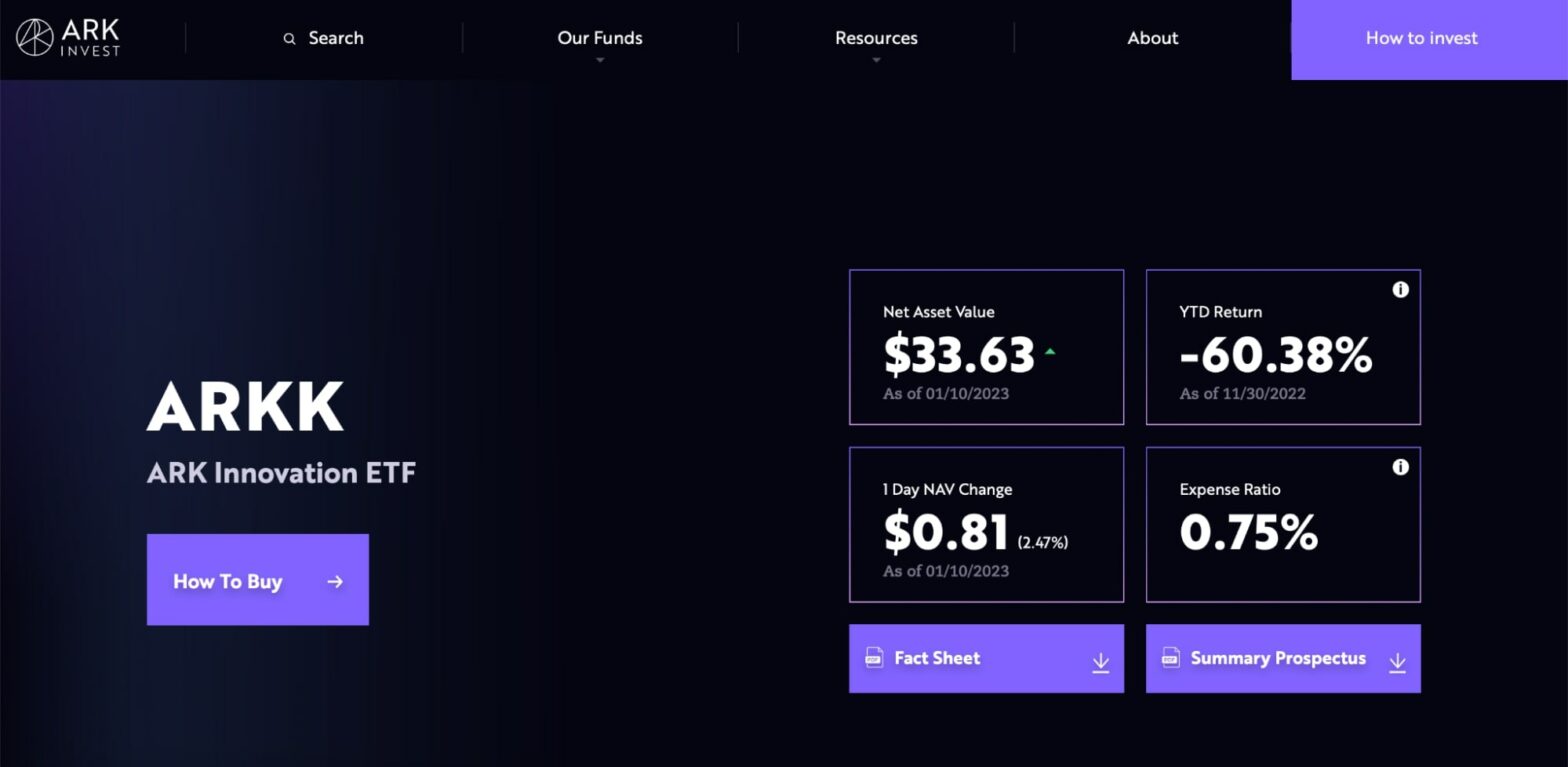Click the PDF icon on Fact Sheet button
1568x767 pixels.
tap(874, 658)
